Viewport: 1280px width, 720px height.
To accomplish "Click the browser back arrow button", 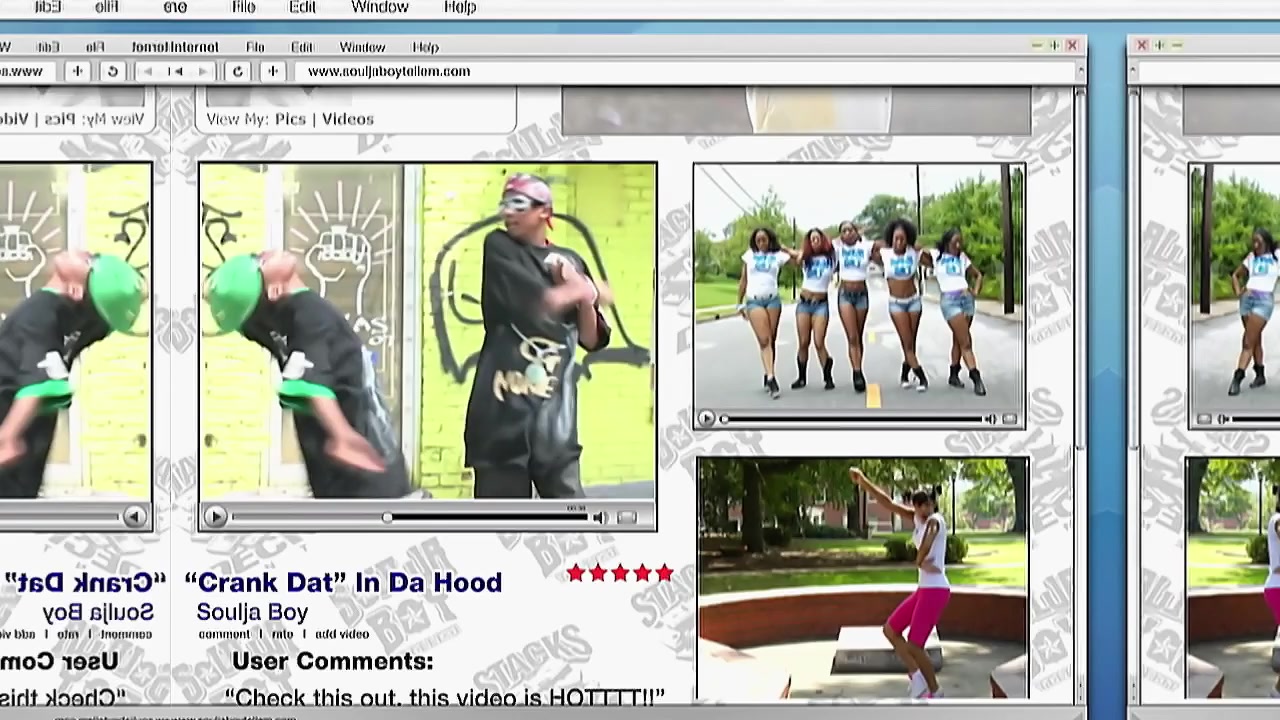I will 148,72.
